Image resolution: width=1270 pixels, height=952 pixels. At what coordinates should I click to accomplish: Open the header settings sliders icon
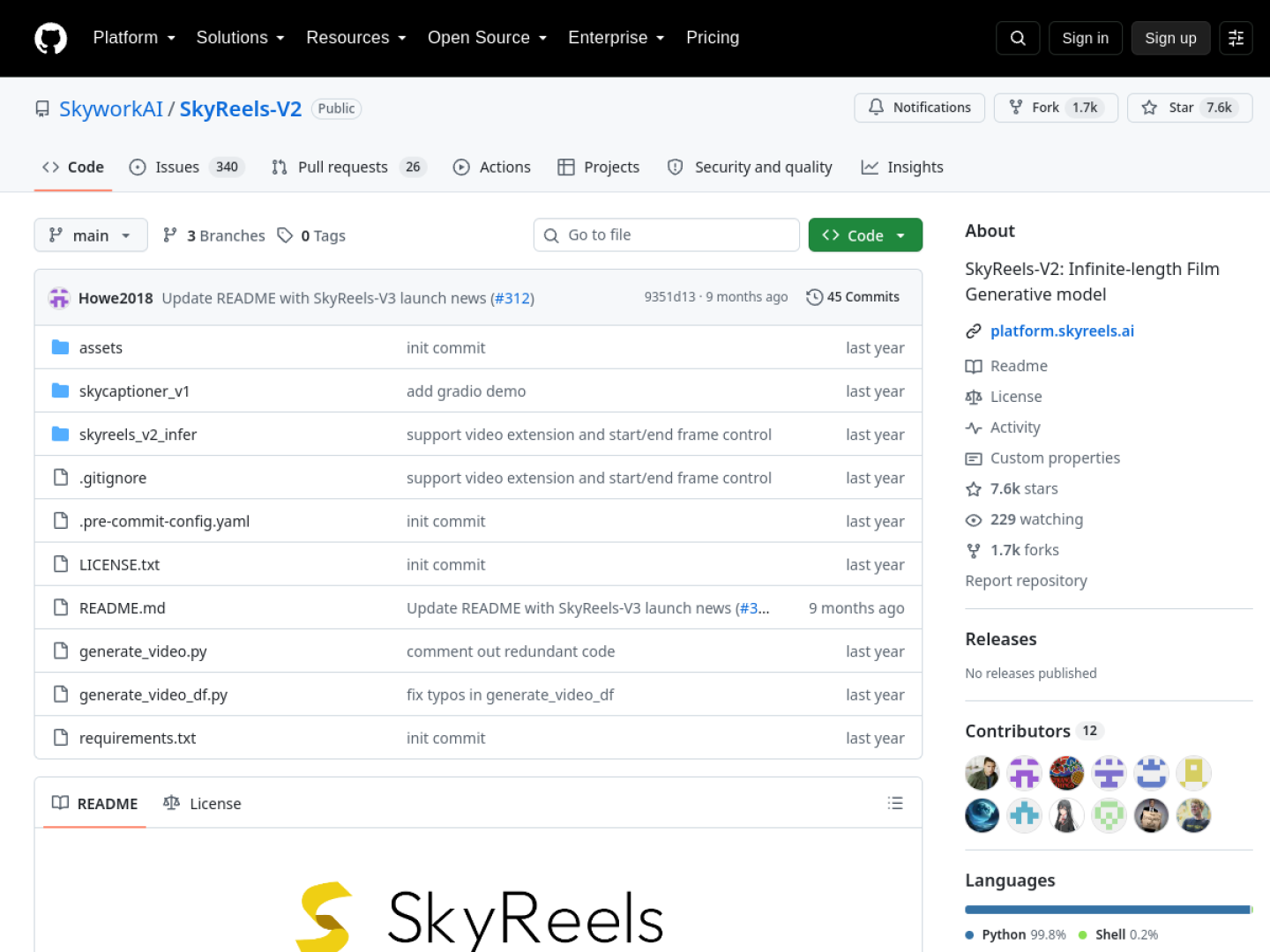click(1236, 38)
